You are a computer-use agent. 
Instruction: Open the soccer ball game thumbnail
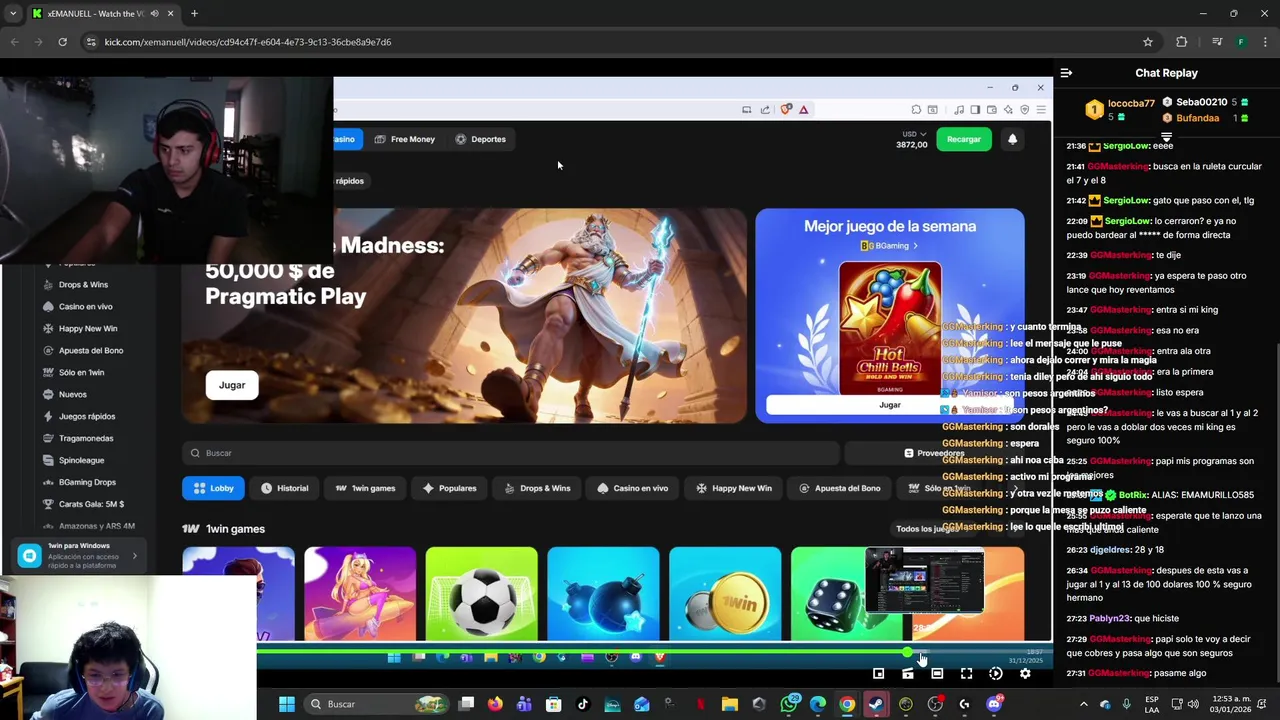481,593
